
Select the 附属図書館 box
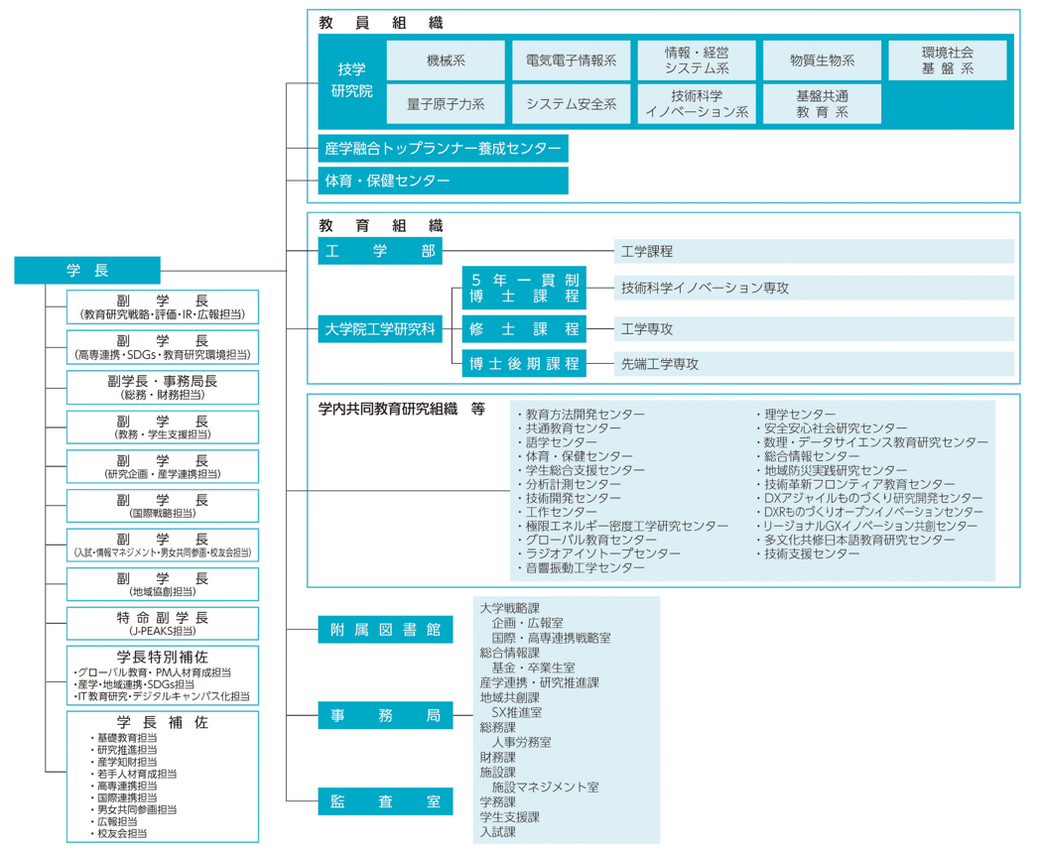[x=385, y=629]
